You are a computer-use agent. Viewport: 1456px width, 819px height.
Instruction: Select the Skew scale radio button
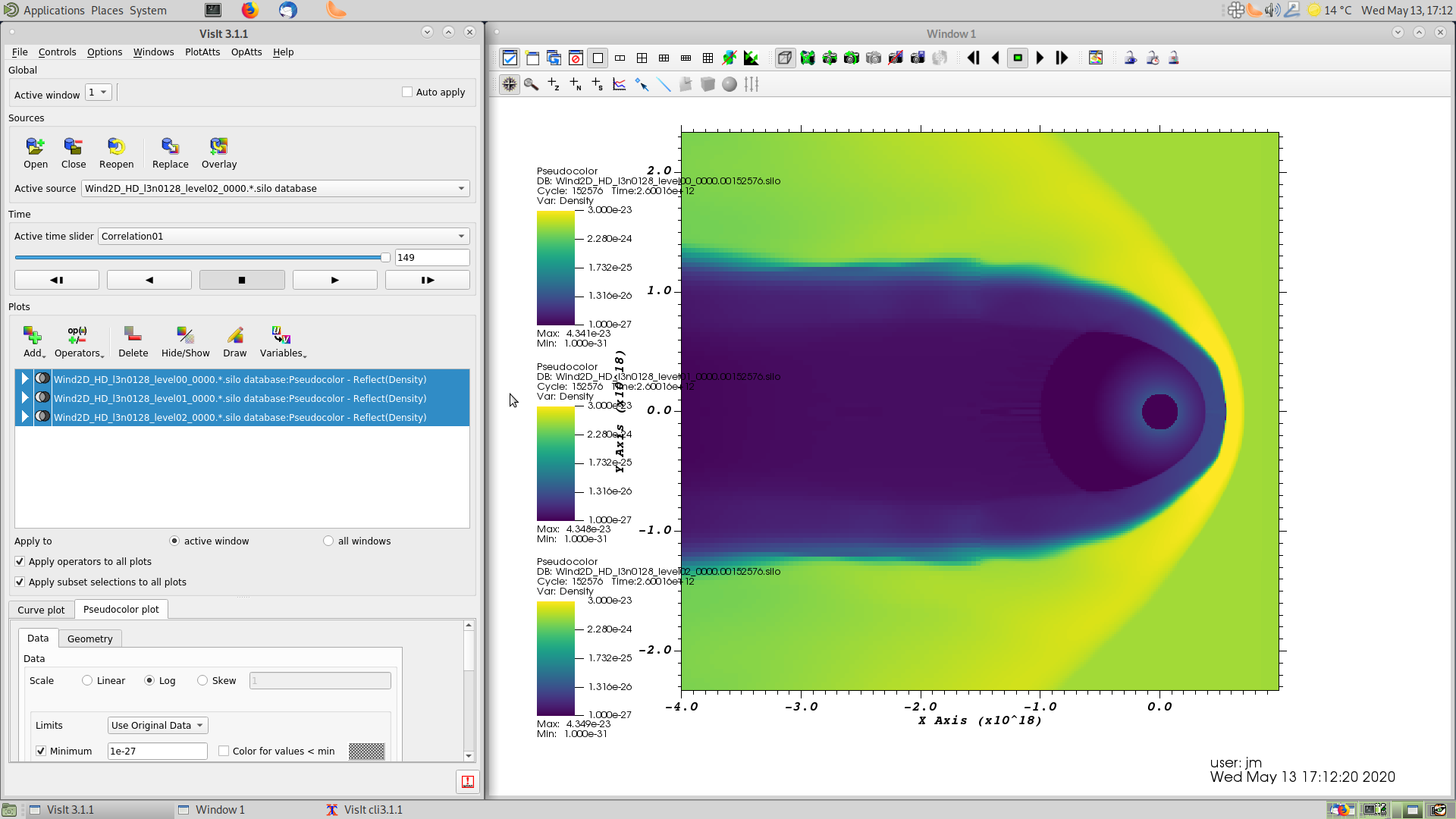click(202, 680)
